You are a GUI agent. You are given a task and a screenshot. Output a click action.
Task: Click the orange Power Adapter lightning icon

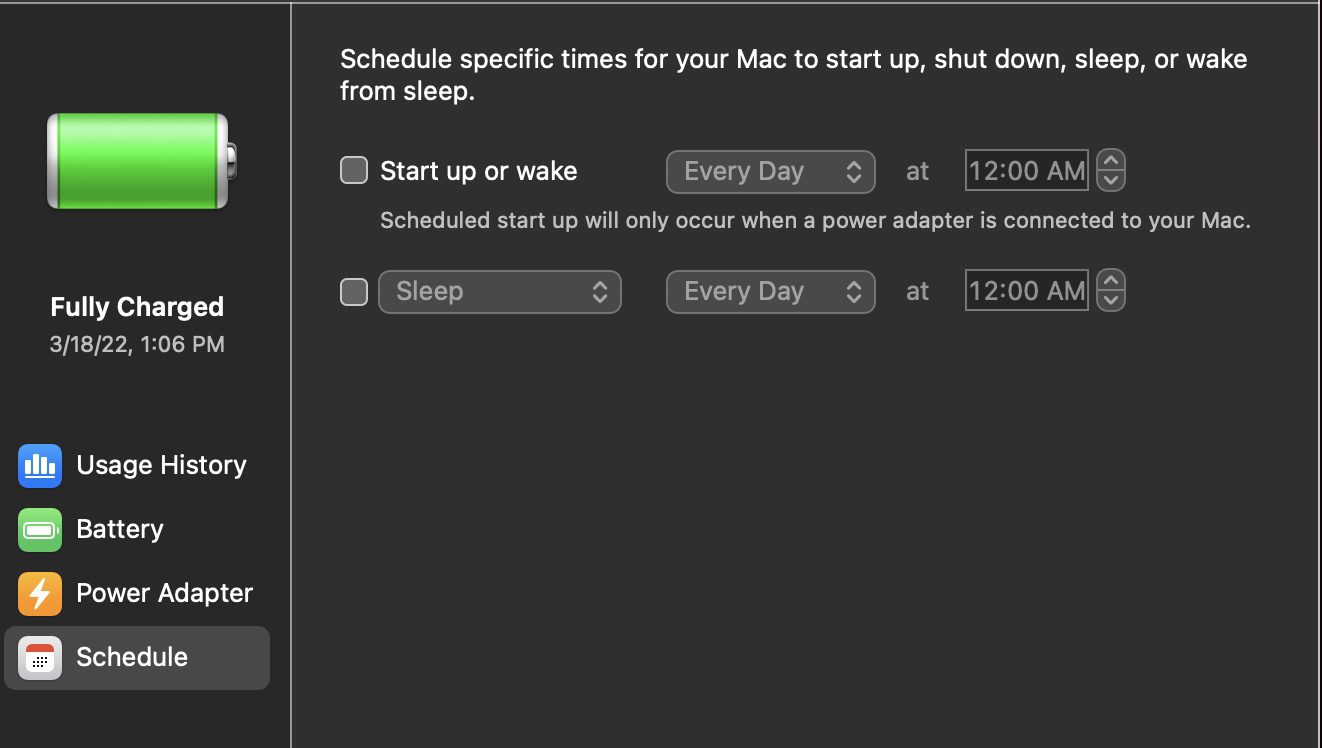[x=40, y=594]
